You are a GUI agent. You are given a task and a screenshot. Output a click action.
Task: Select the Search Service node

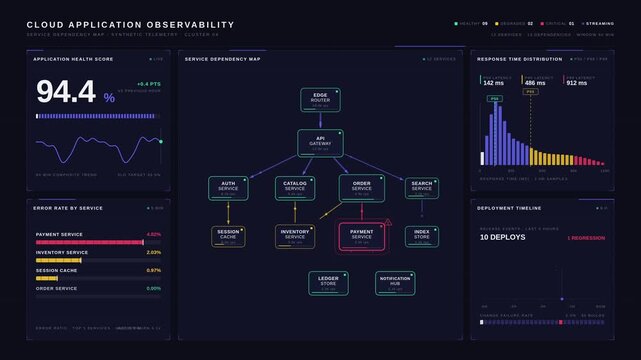422,188
